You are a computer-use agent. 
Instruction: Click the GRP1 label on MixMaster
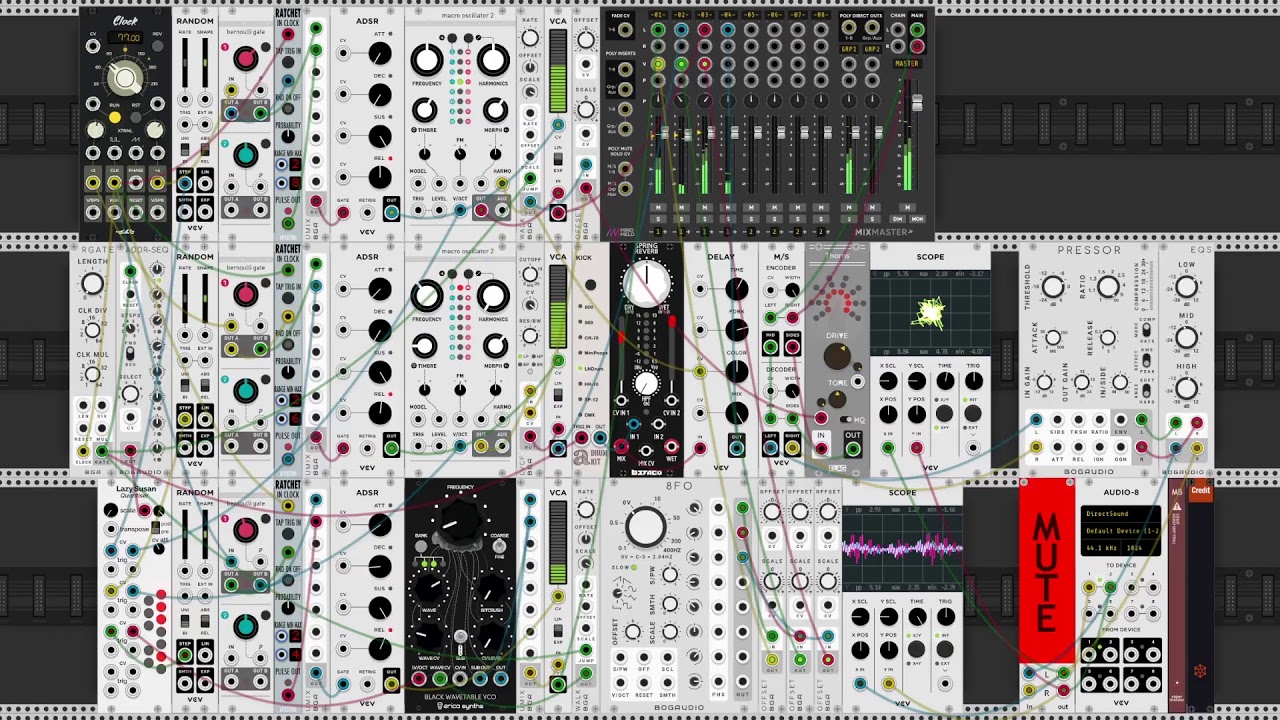coord(848,49)
